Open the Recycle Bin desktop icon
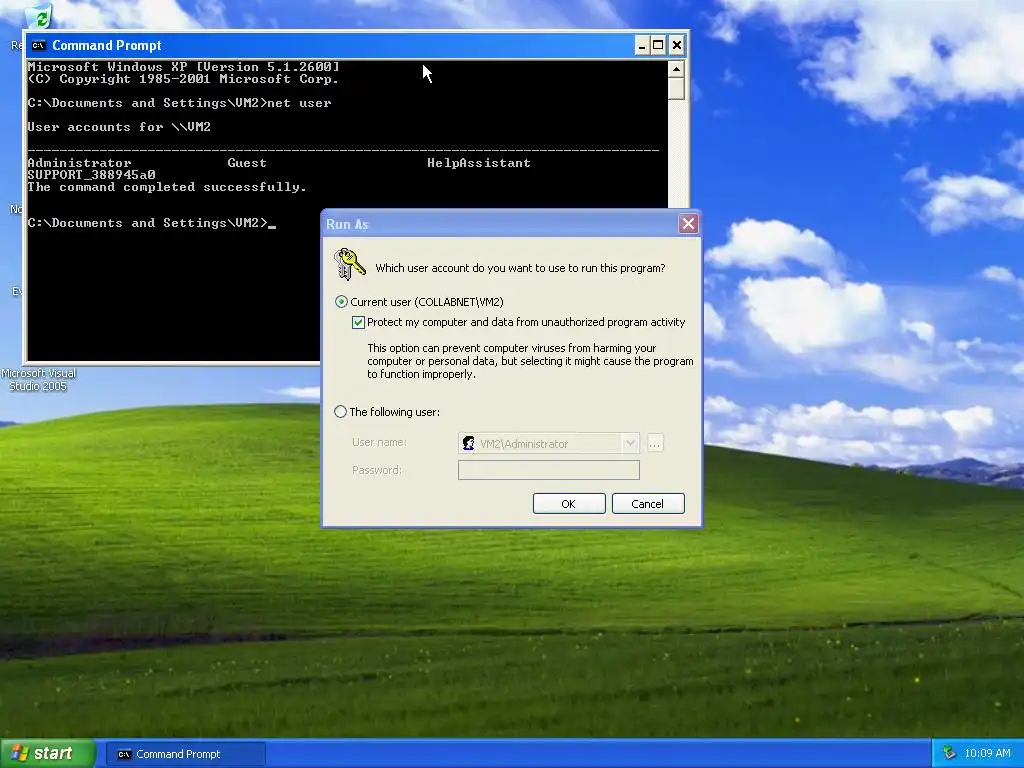 [39, 16]
